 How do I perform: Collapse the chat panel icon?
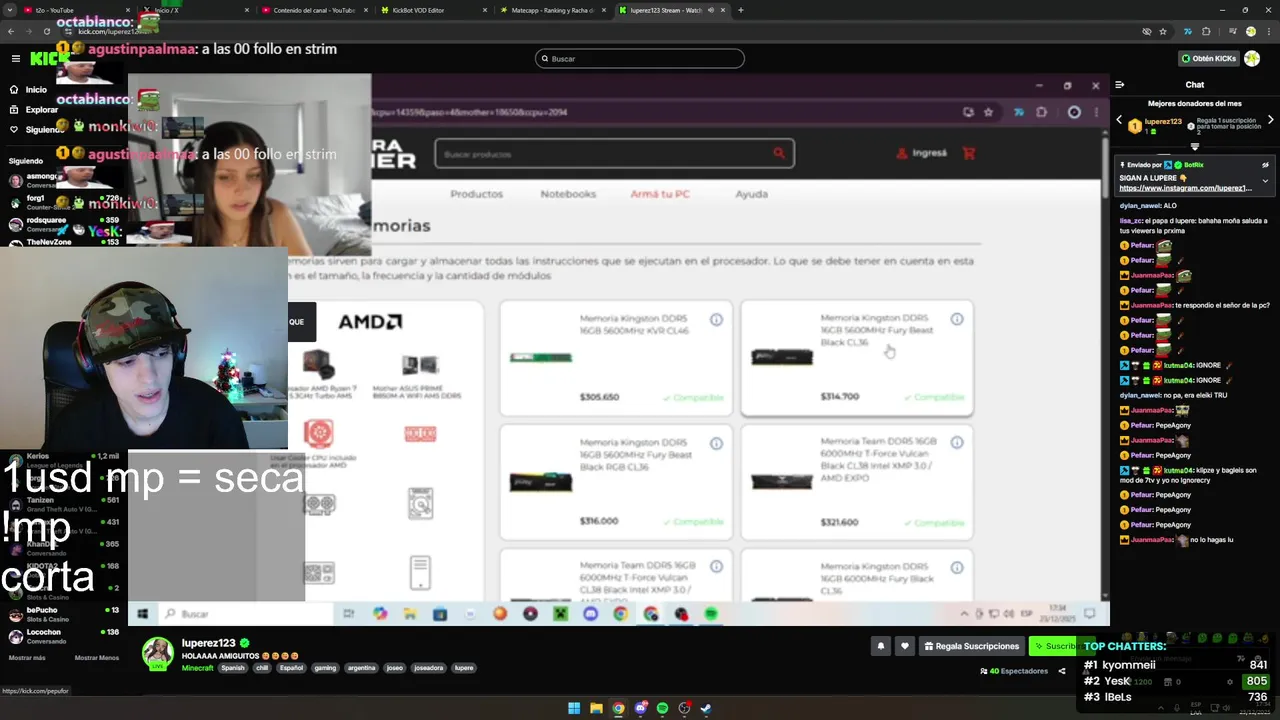[x=1120, y=85]
